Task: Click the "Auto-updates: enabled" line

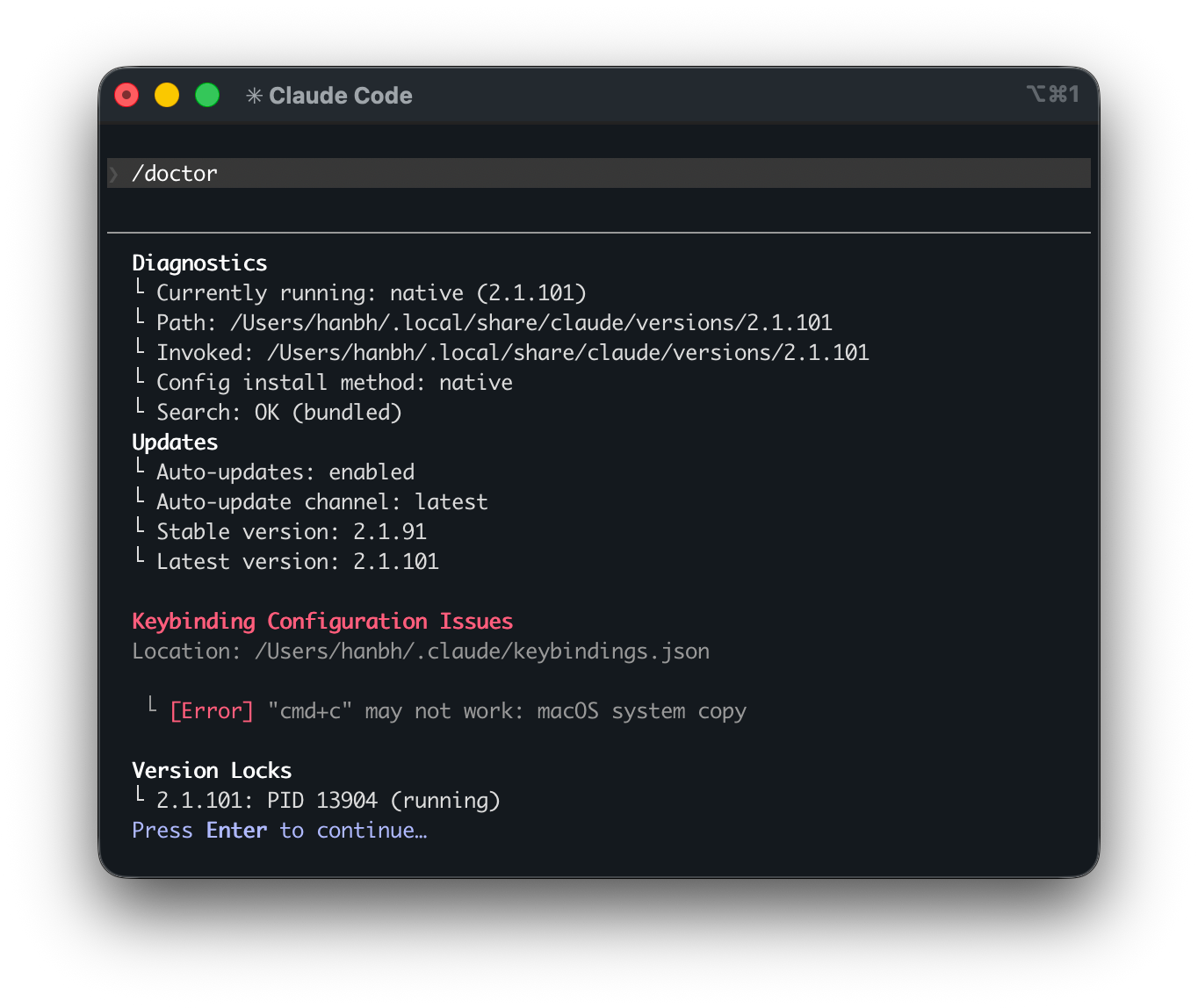Action: pos(285,472)
